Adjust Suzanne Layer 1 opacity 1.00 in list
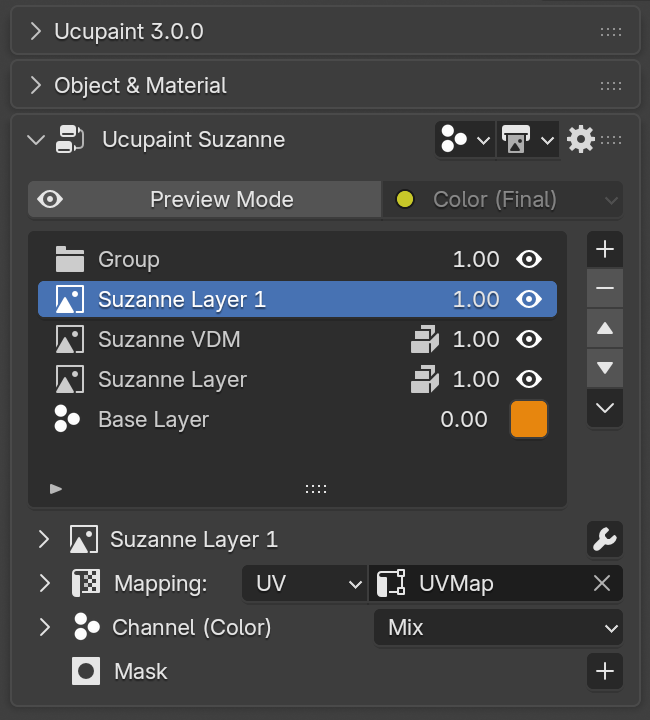650x720 pixels. 476,299
